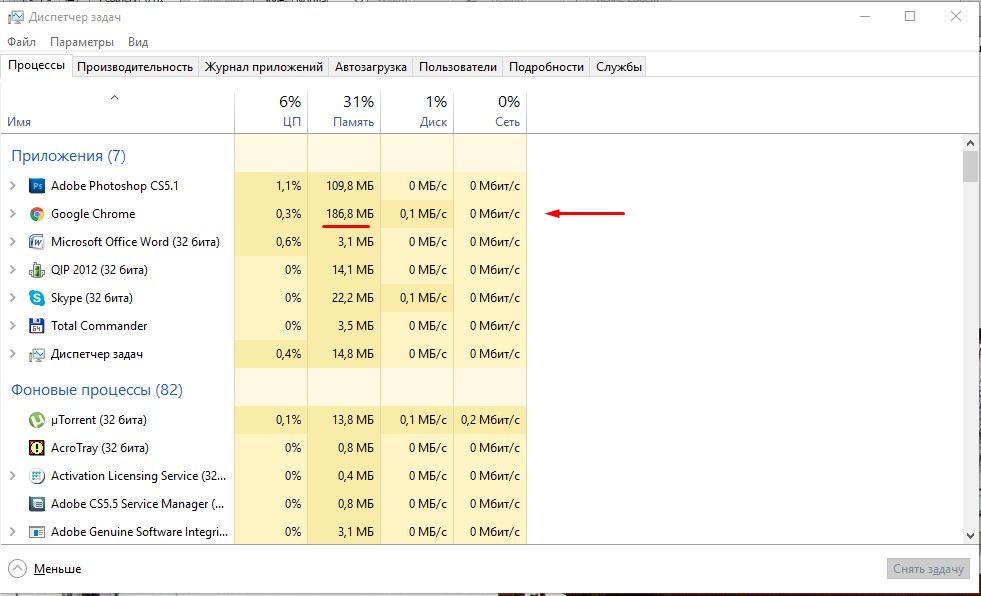Screen dimensions: 981x596
Task: Select the µTorrent icon
Action: click(37, 420)
